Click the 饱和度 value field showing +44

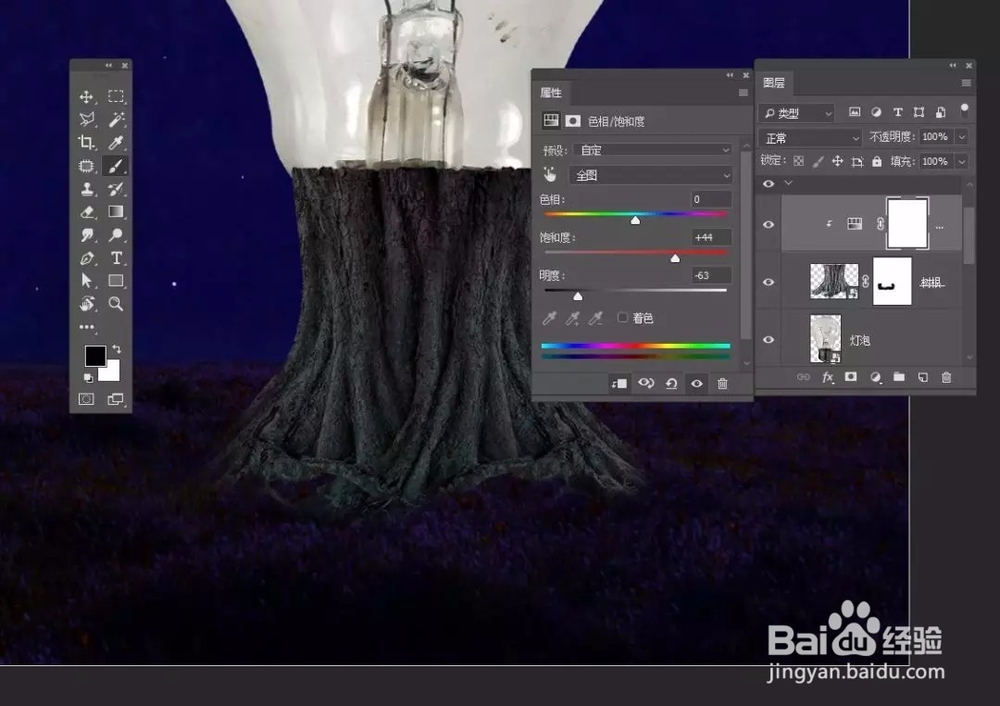point(711,237)
